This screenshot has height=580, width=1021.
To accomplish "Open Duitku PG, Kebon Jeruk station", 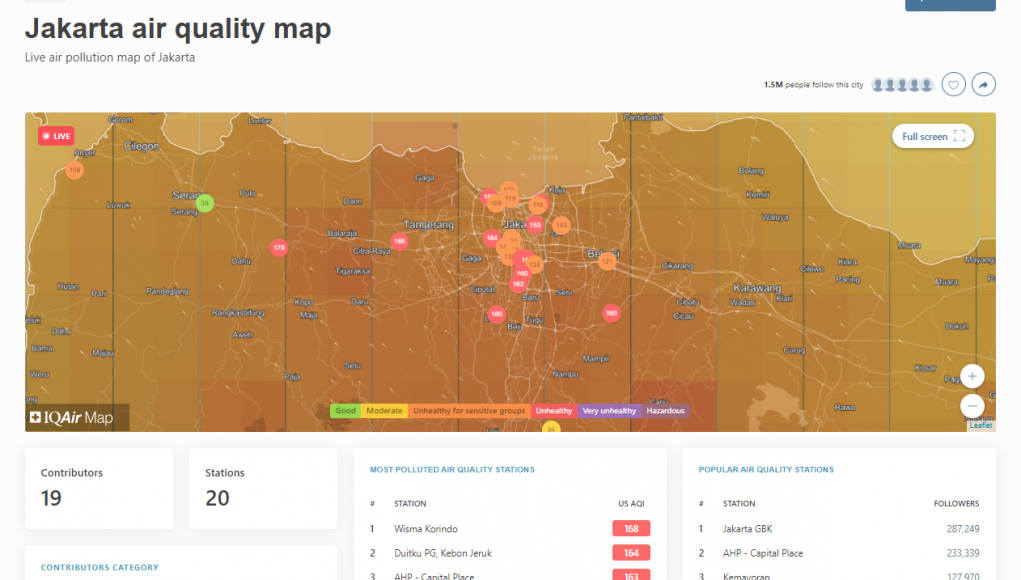I will 443,553.
